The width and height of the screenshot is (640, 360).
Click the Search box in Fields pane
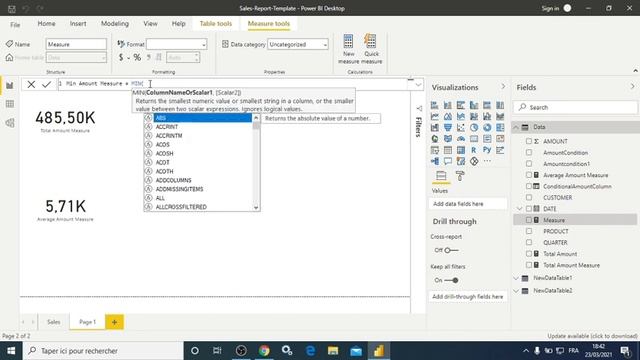coord(575,107)
